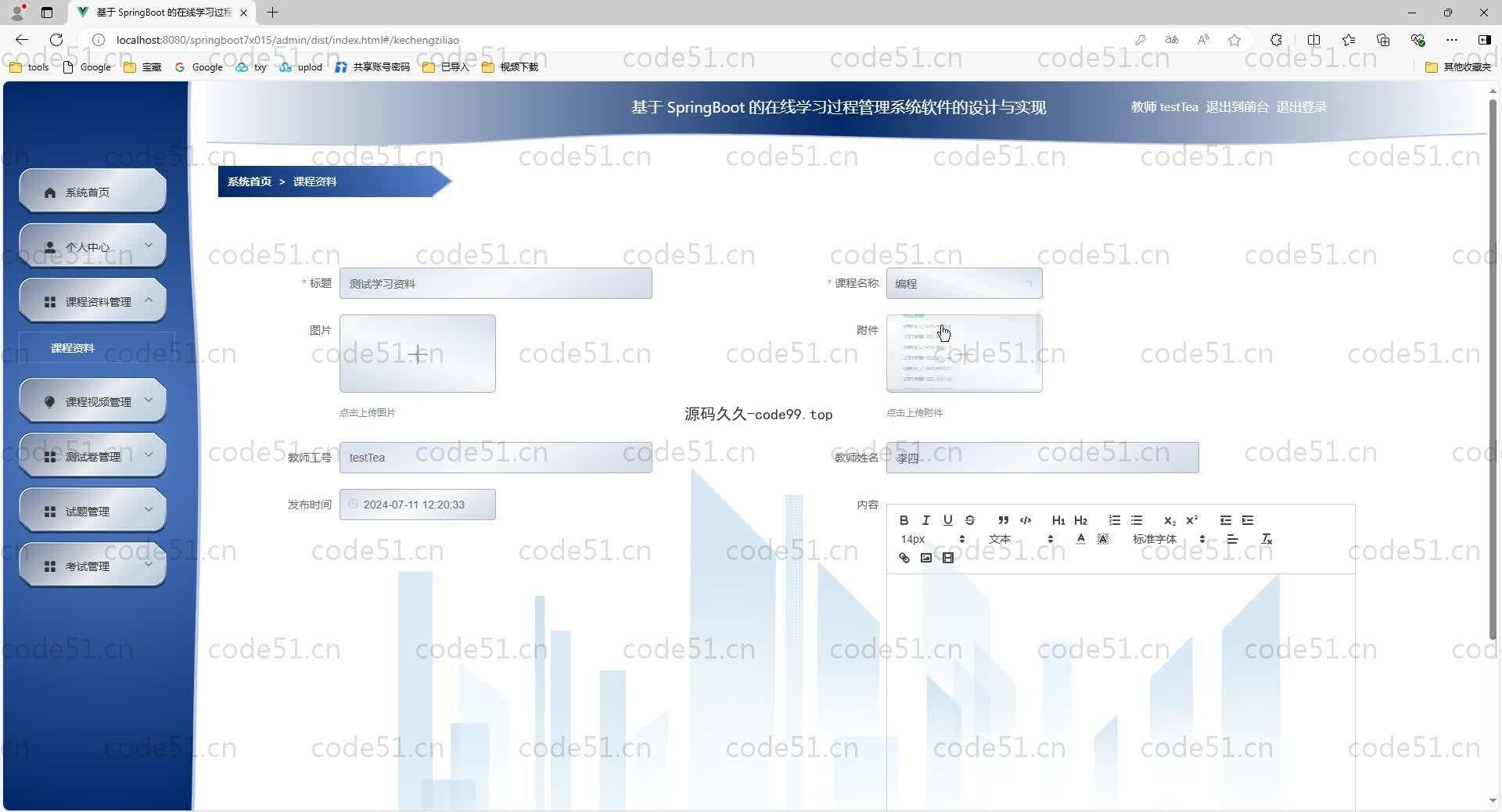Insert bulleted list

[1137, 520]
